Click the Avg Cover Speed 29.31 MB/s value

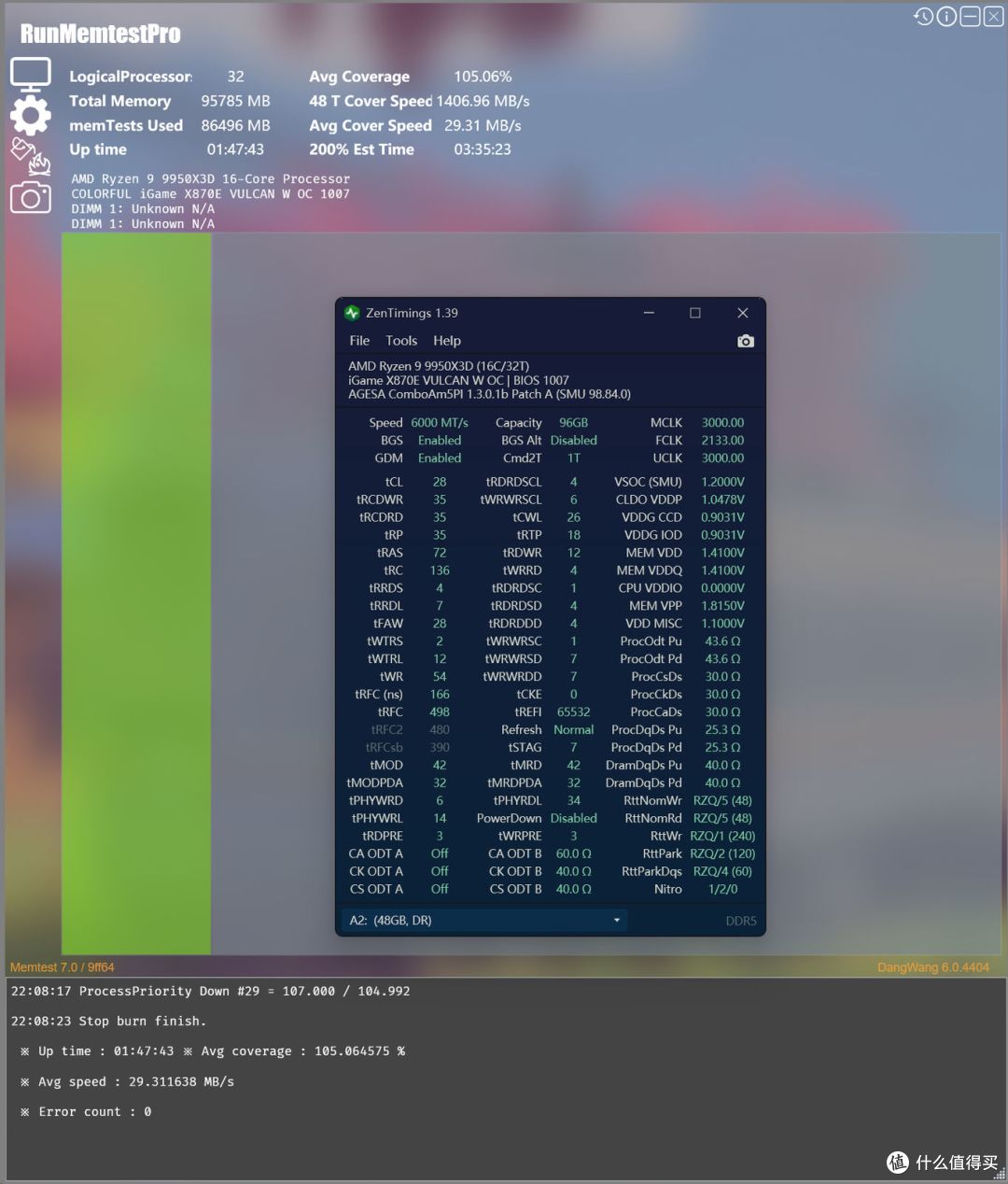coord(483,125)
